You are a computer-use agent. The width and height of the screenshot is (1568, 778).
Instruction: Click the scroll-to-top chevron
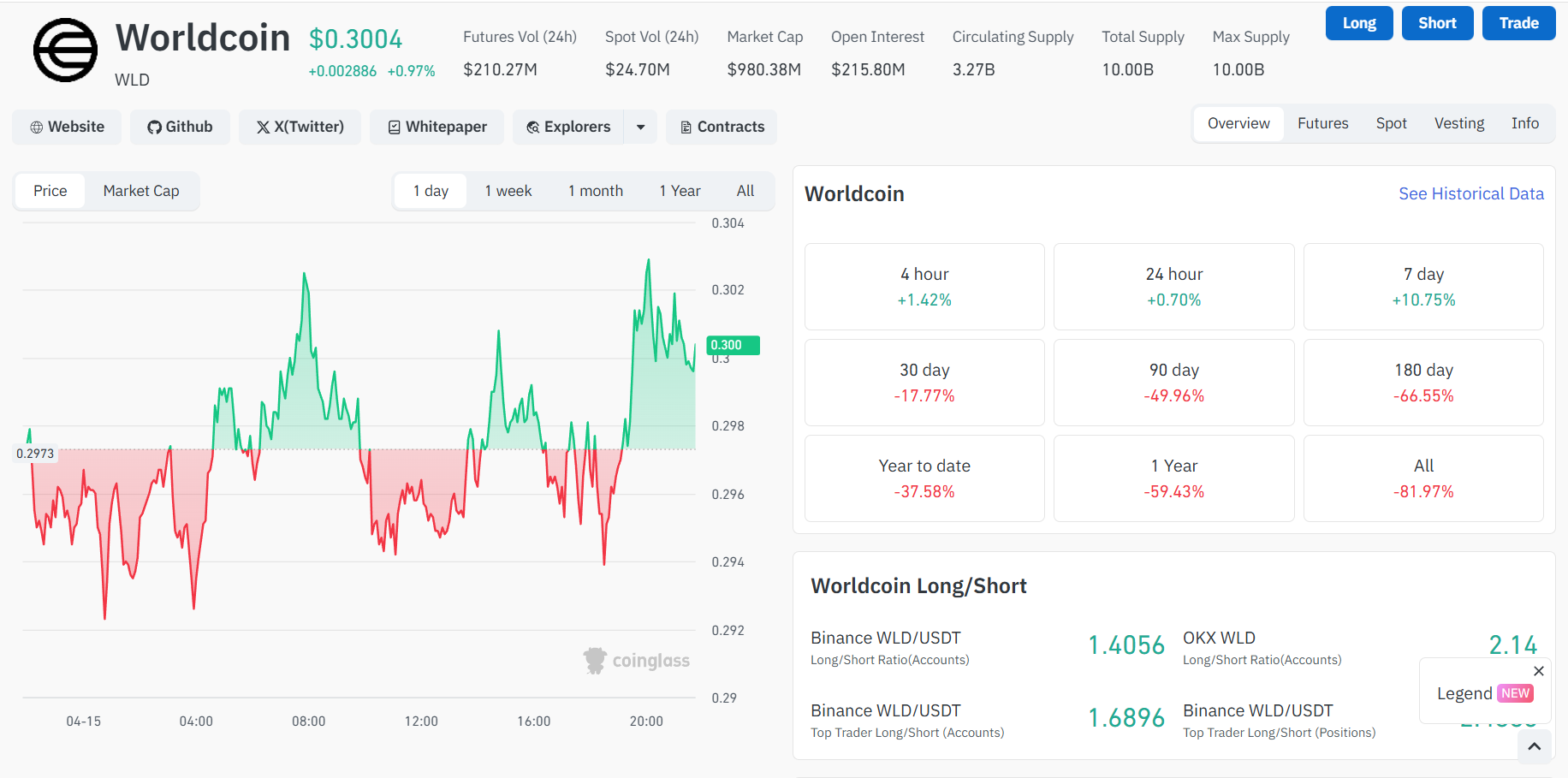[1535, 746]
